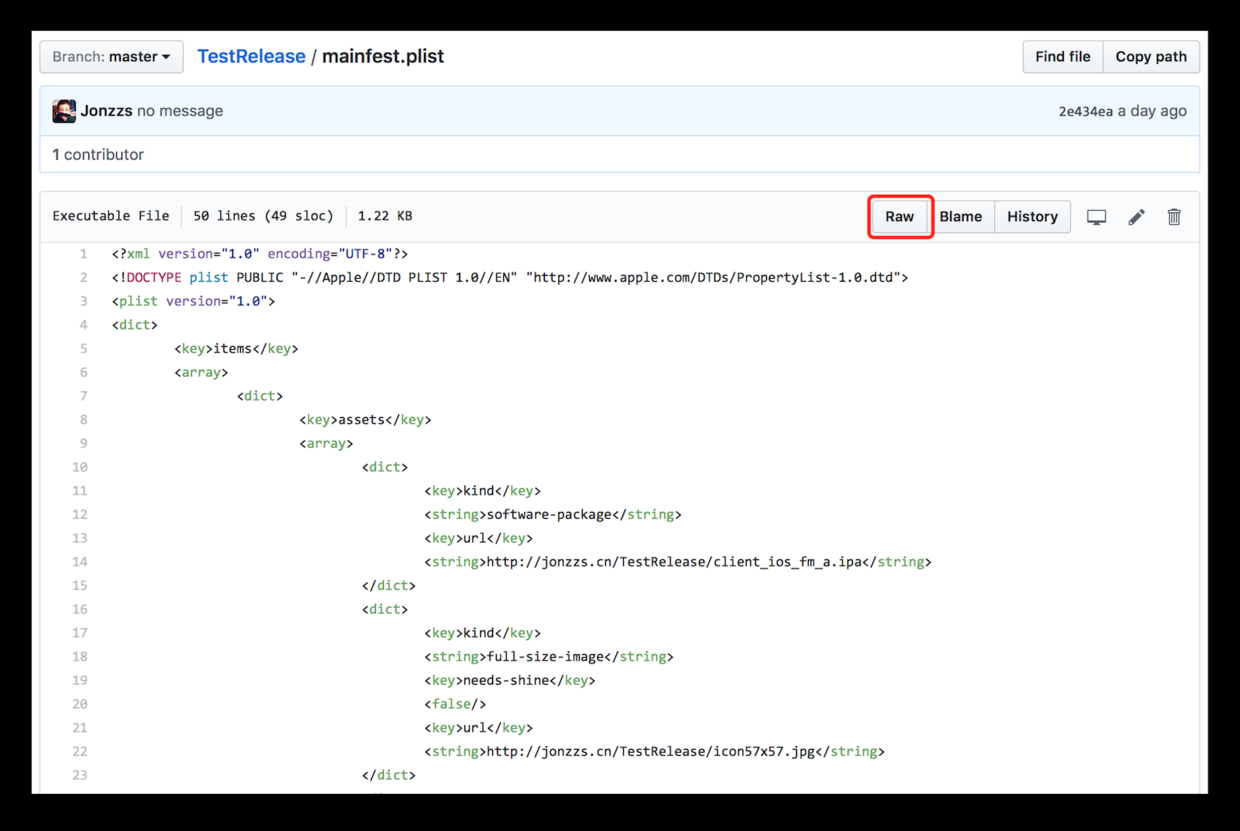This screenshot has width=1240, height=831.
Task: Click line number 5 beside items key
Action: [x=83, y=349]
